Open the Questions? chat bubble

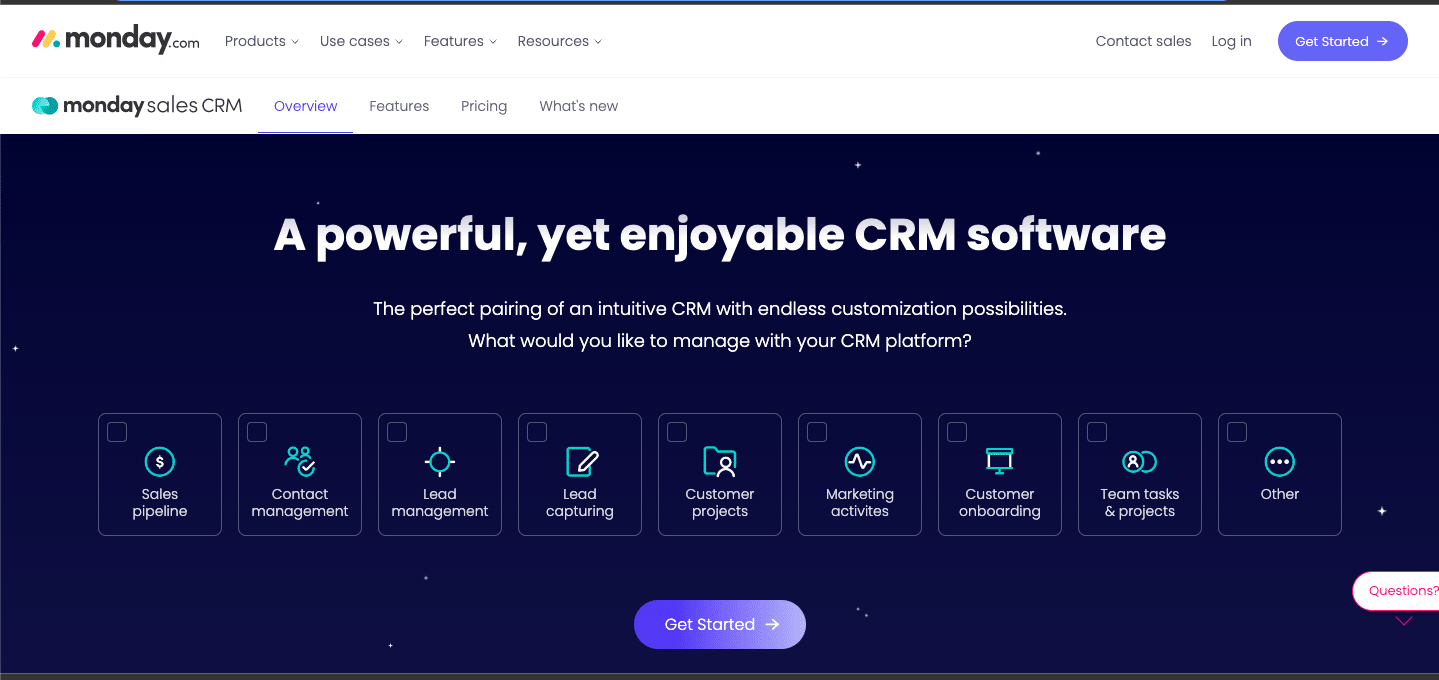point(1398,591)
